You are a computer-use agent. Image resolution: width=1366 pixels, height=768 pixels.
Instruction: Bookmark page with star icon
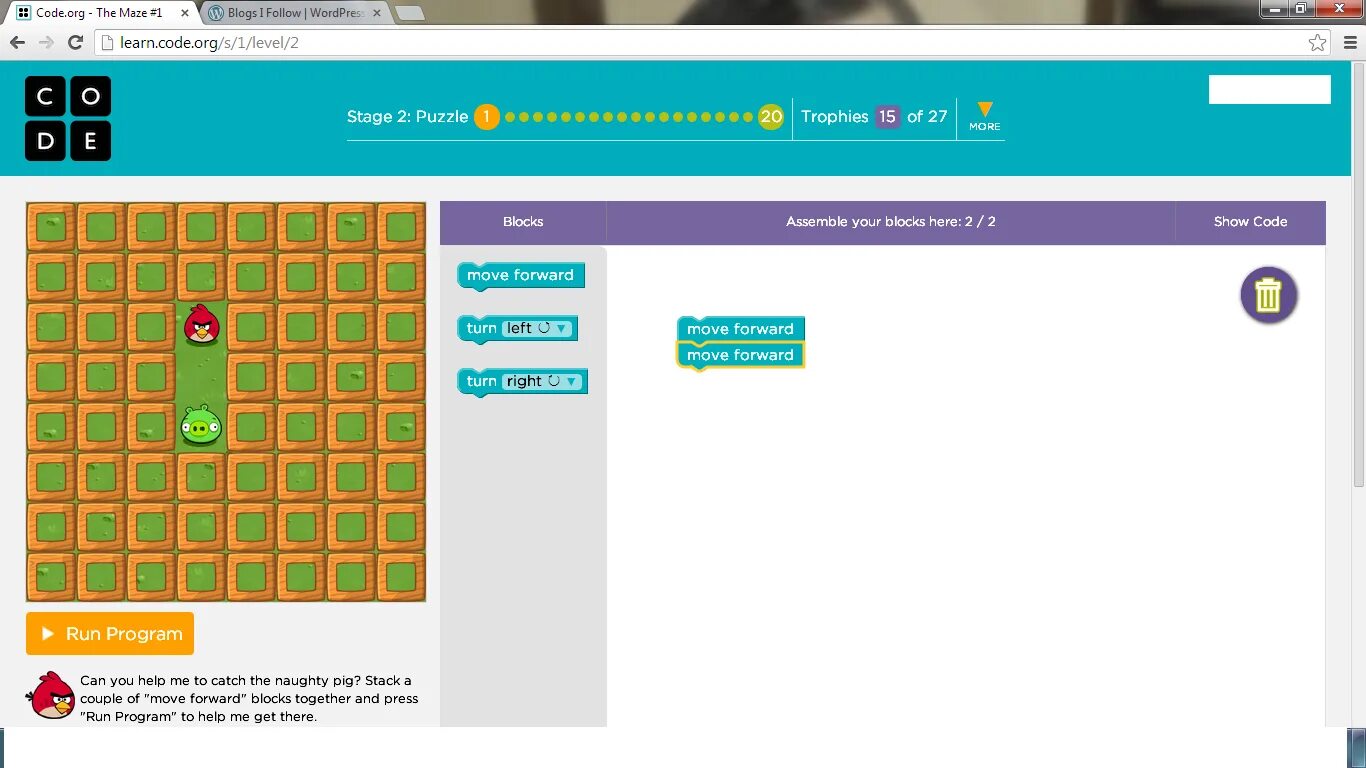(1318, 43)
